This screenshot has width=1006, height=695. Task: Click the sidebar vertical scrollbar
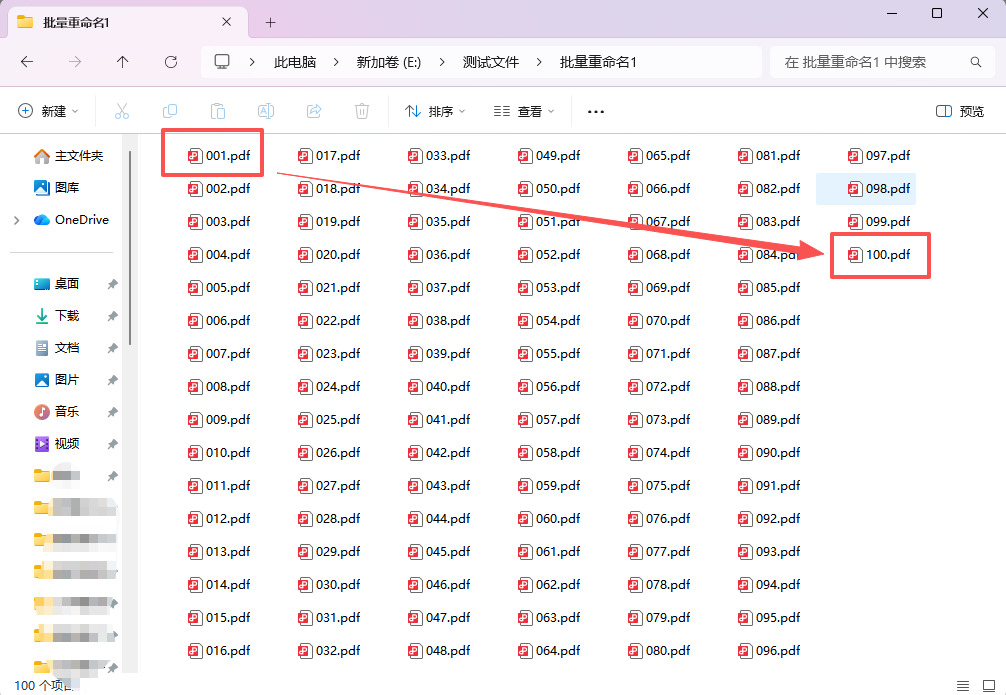(x=130, y=248)
